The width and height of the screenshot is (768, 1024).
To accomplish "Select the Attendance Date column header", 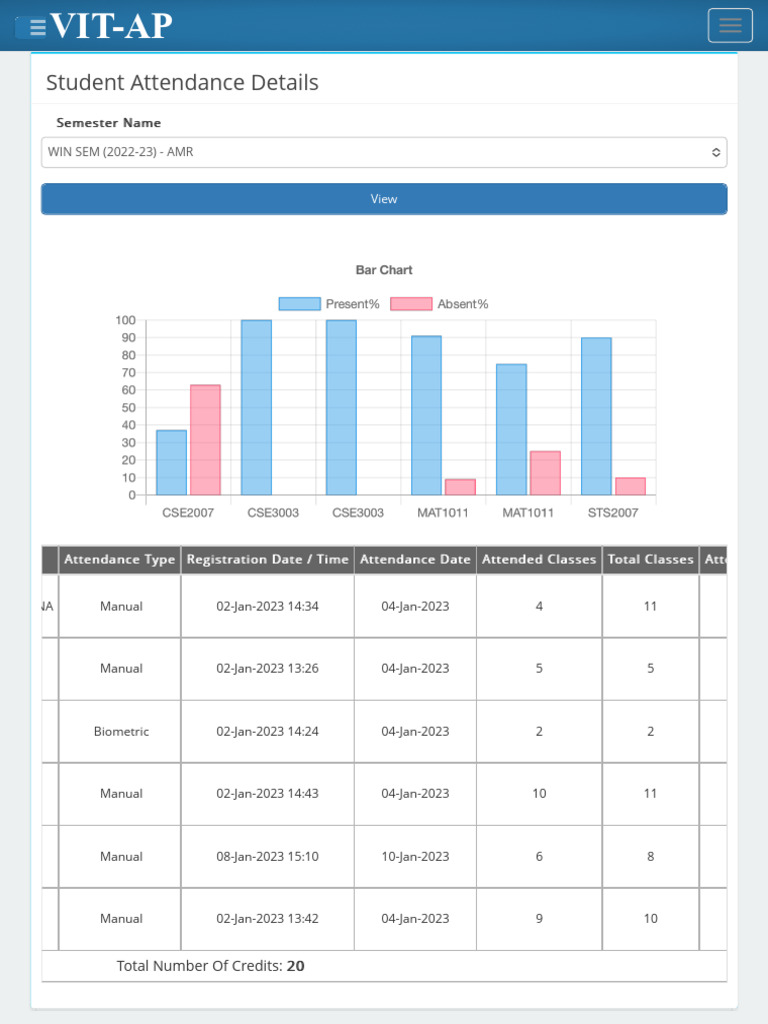I will pyautogui.click(x=415, y=560).
